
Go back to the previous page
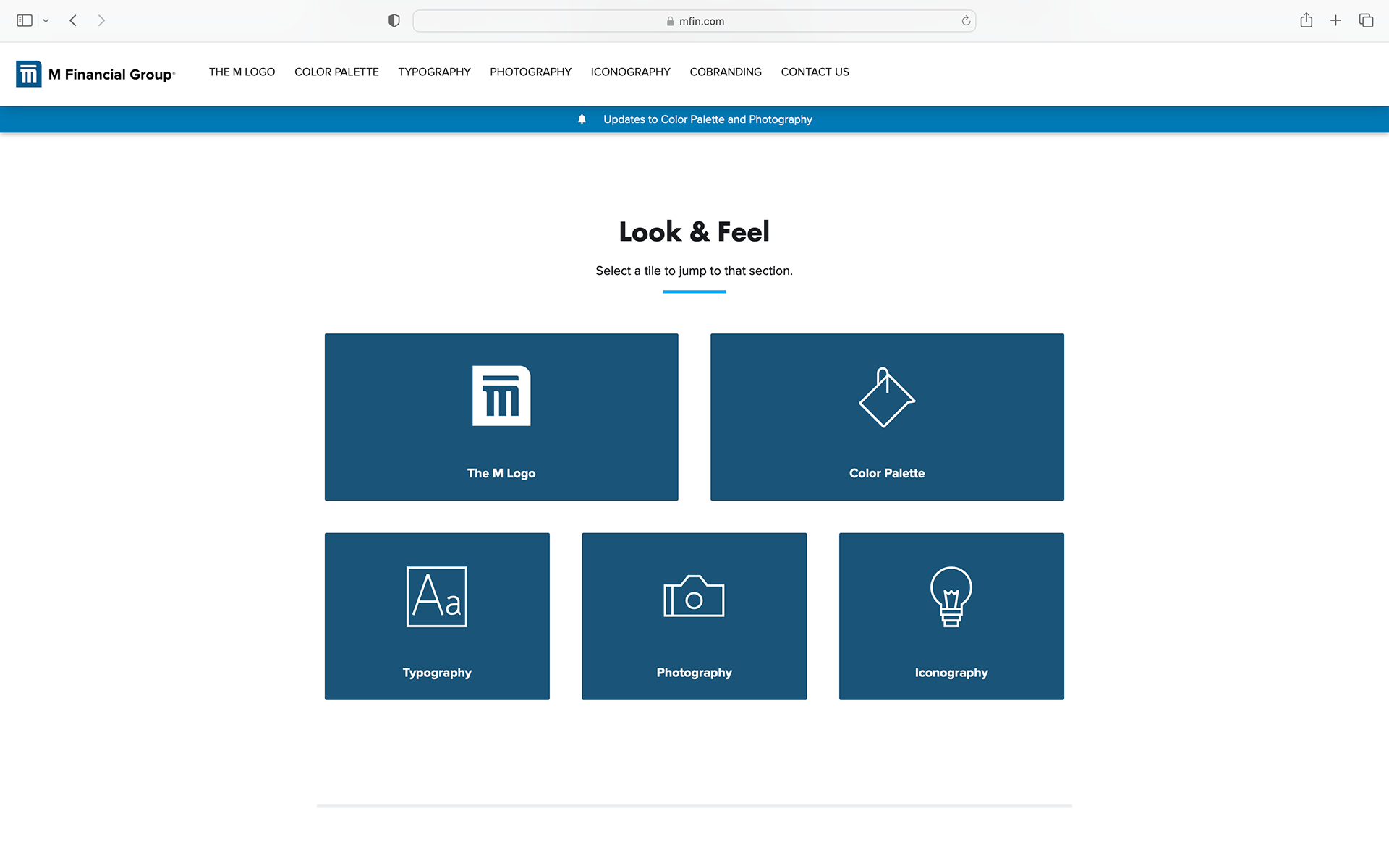click(x=73, y=21)
